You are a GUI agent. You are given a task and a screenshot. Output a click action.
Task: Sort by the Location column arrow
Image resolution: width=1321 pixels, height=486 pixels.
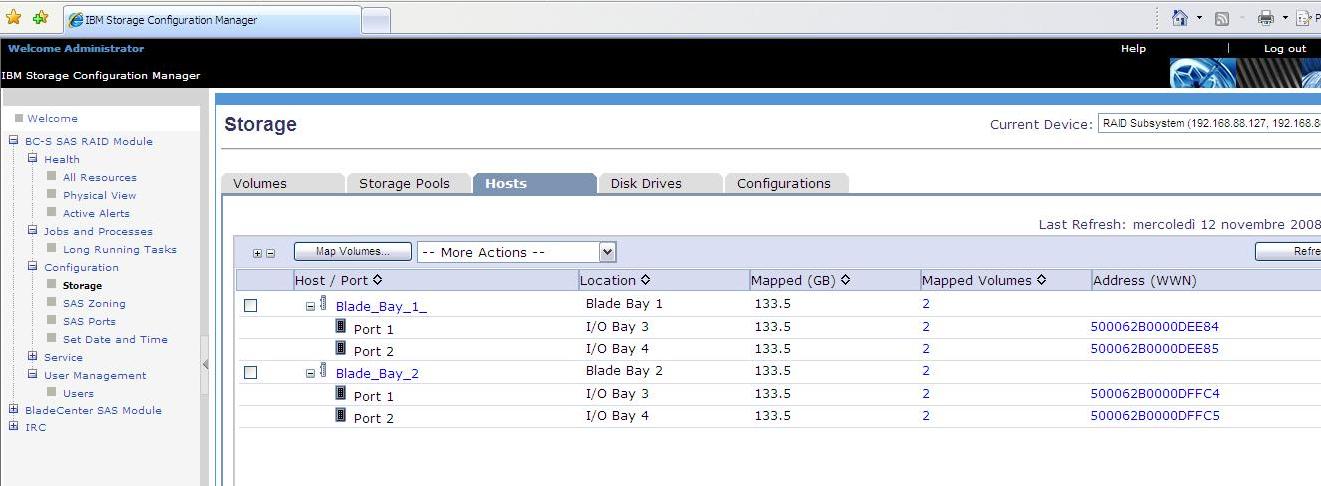(645, 280)
